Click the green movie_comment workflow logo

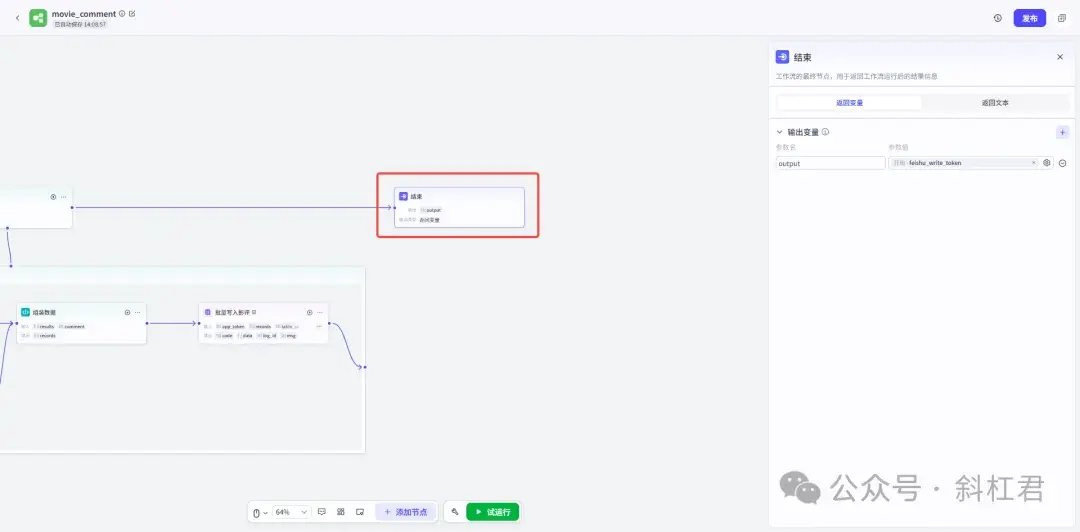(38, 18)
